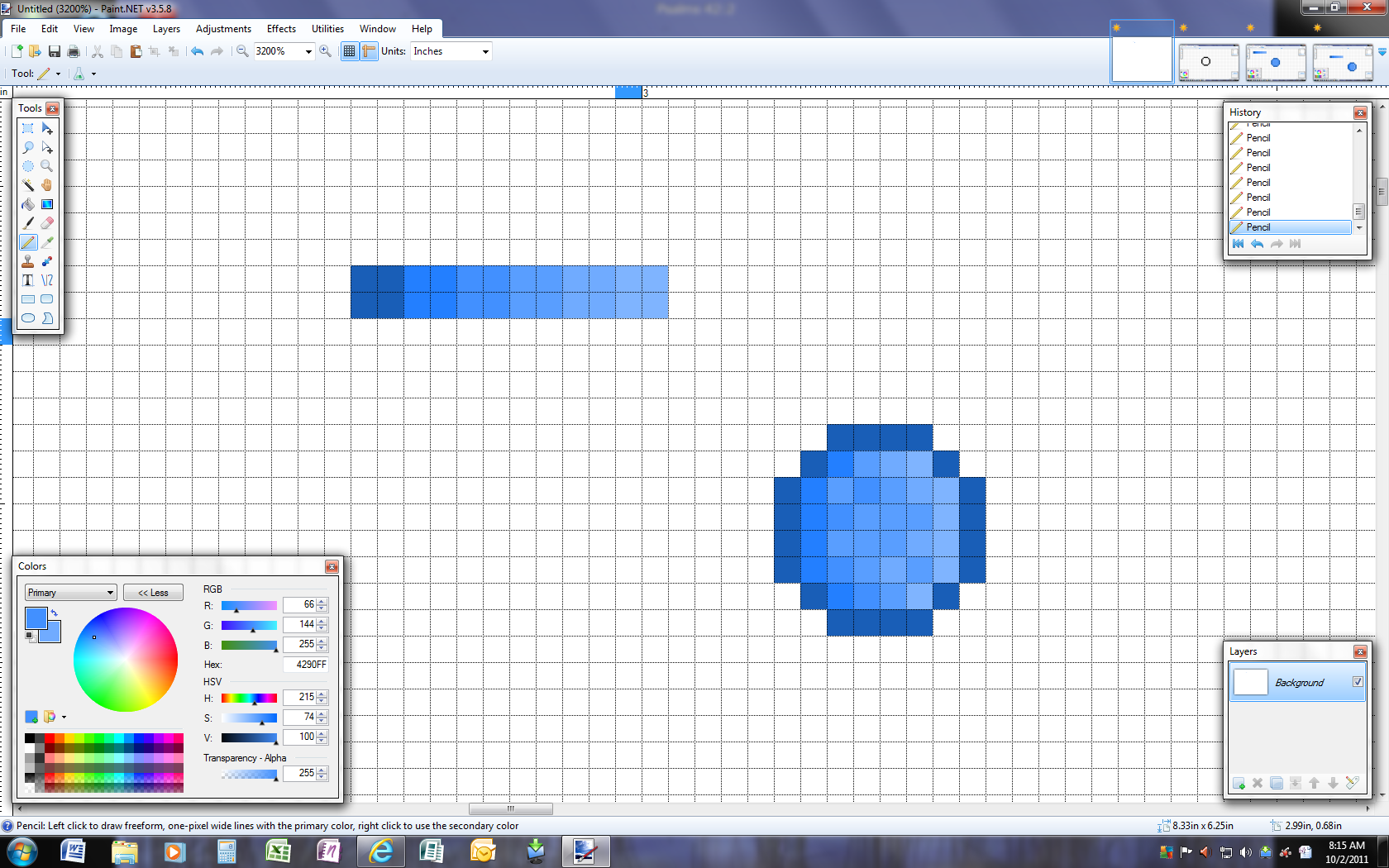Toggle Background layer visibility checkbox

point(1358,682)
